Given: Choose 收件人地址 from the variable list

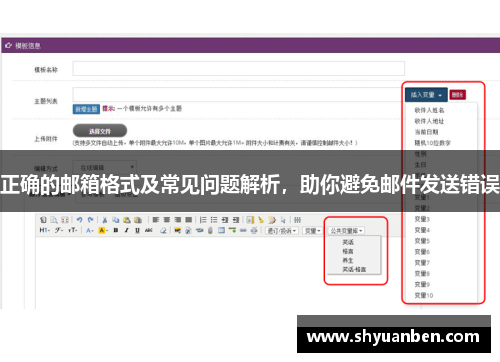Looking at the screenshot, I should pyautogui.click(x=429, y=121).
